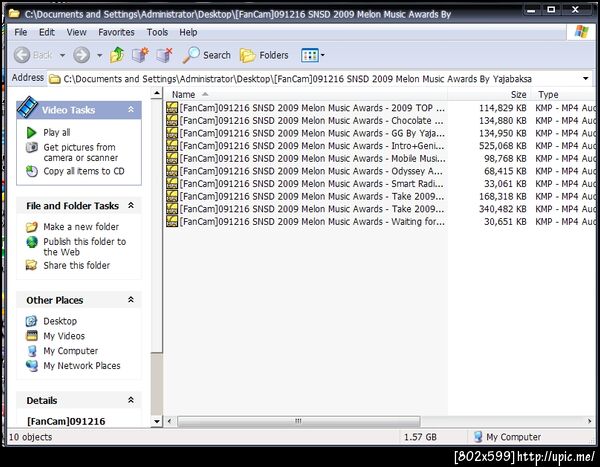Viewport: 600px width, 467px height.
Task: Click the My Network Places icon
Action: coord(32,366)
